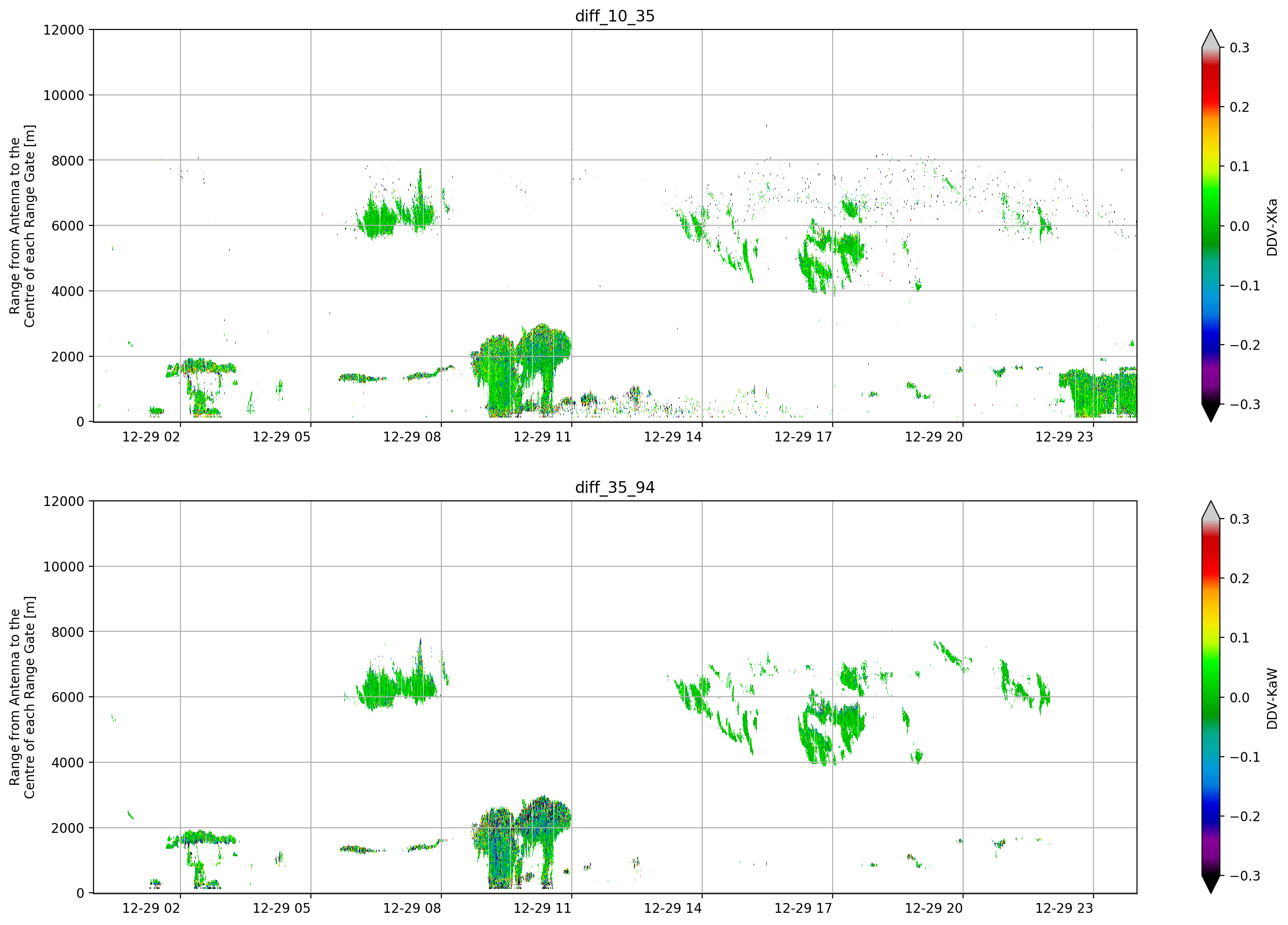Click the 2000 y-tick of diff_35_94 plot
This screenshot has height=925, width=1288.
click(68, 828)
